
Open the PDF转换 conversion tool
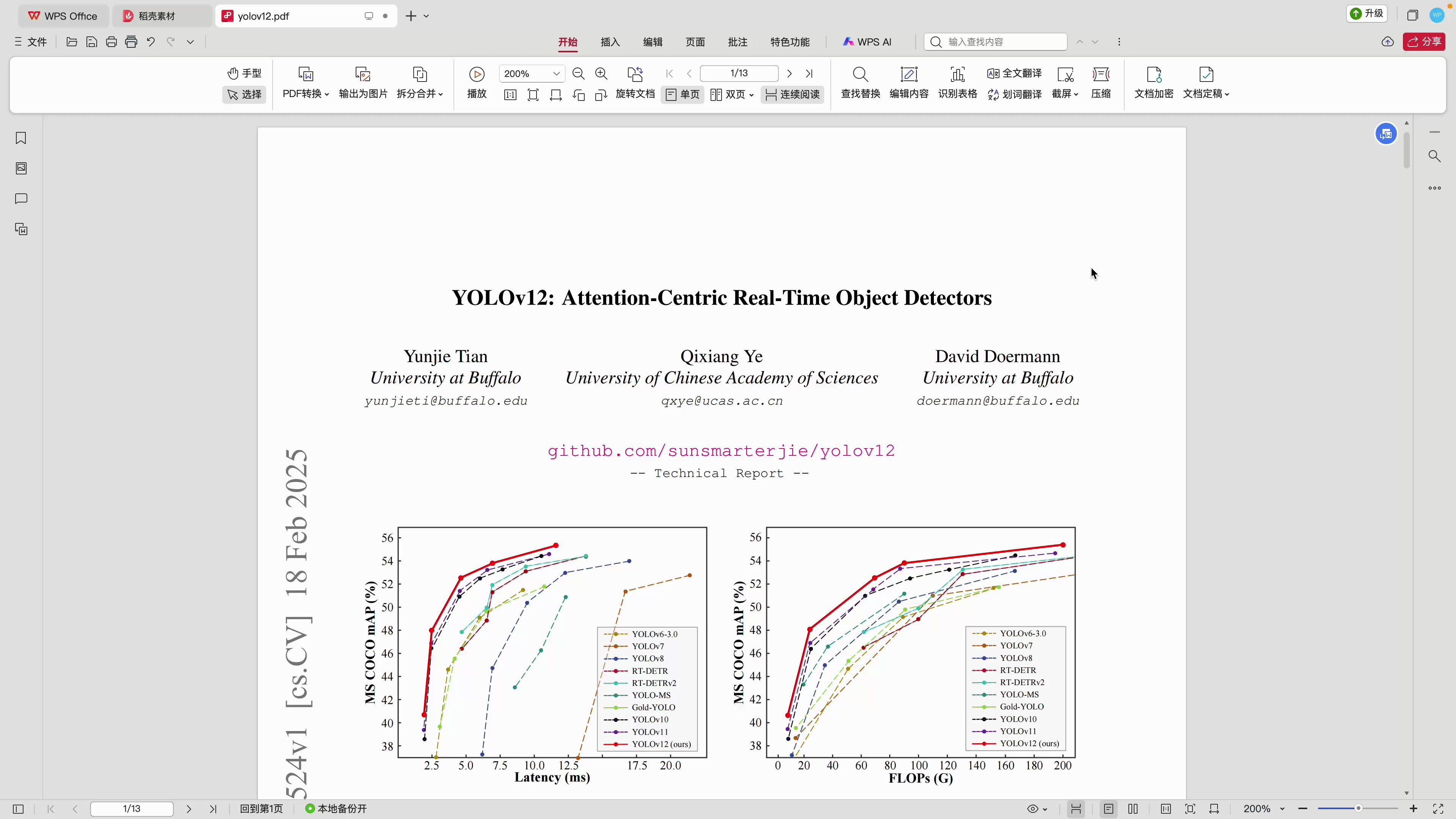(306, 83)
